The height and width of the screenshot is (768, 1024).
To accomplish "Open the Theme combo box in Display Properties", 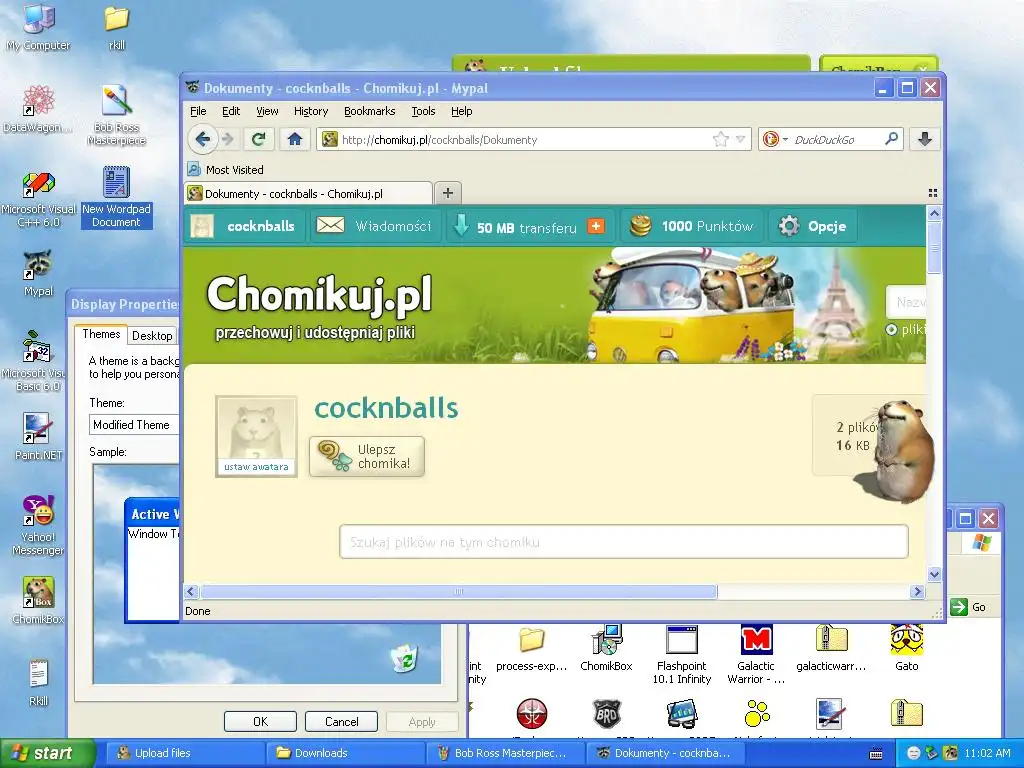I will [x=134, y=424].
